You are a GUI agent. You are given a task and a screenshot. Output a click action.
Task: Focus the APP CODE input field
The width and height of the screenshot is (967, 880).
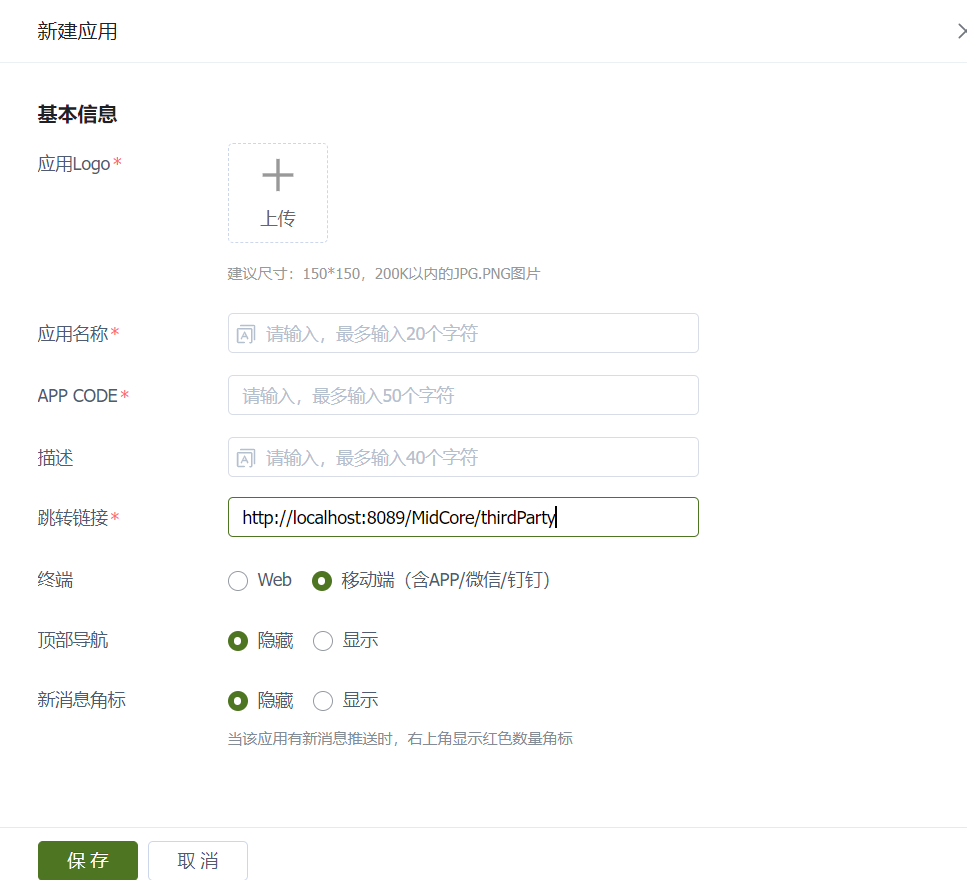[463, 395]
